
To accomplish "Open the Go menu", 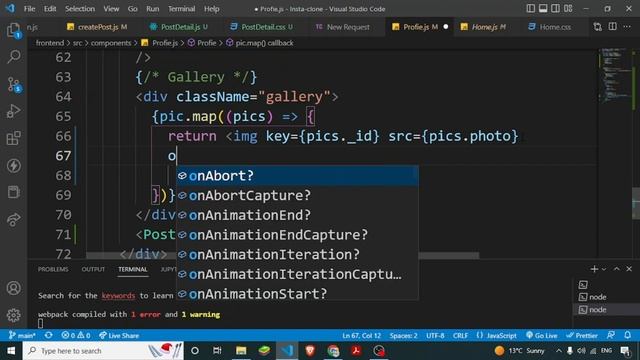I will tap(132, 9).
